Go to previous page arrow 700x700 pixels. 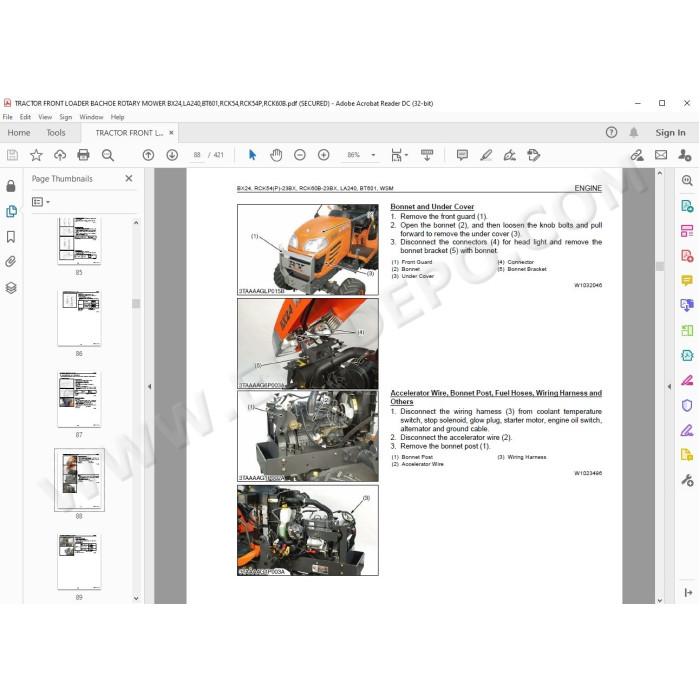[148, 155]
